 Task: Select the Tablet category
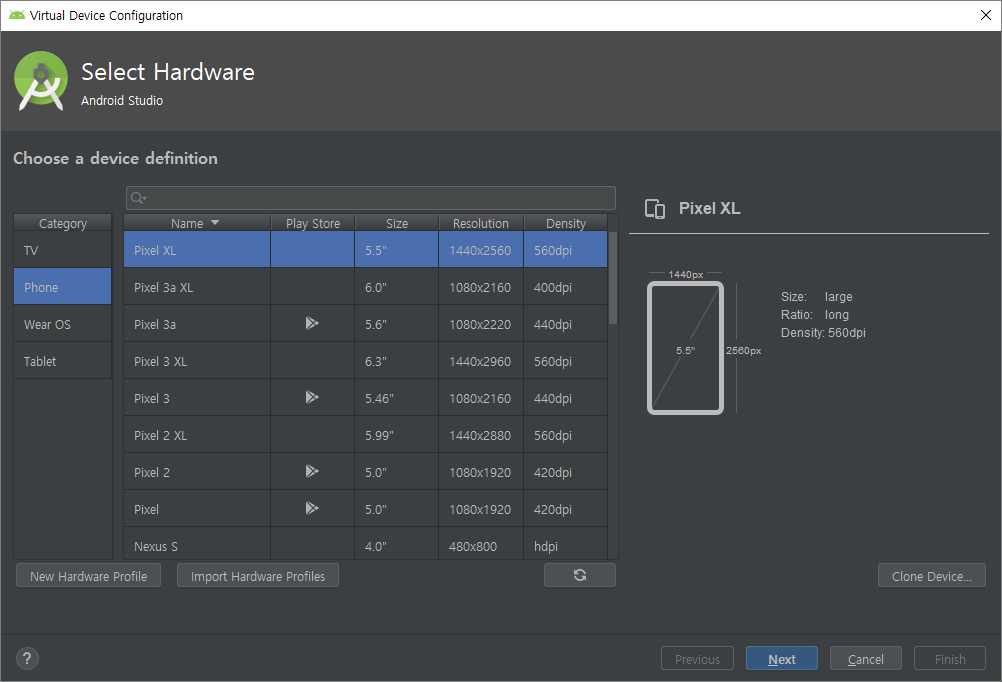pyautogui.click(x=63, y=361)
